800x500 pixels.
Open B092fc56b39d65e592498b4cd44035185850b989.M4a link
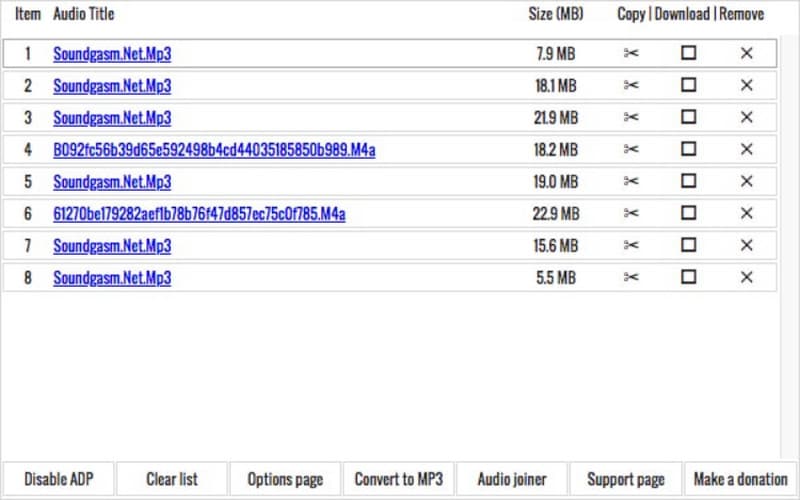(x=214, y=150)
